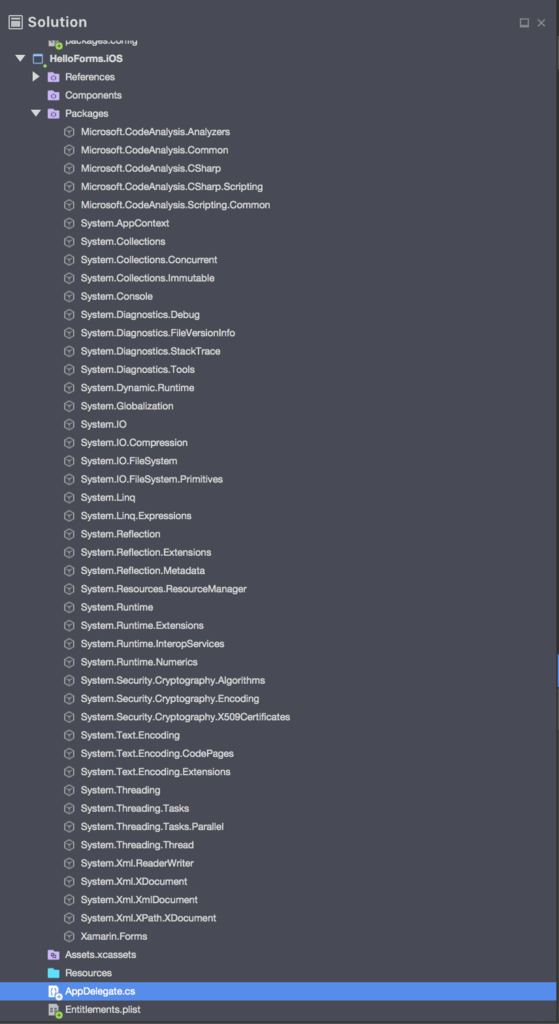Click package icon beside System.Console
The height and width of the screenshot is (1024, 559).
point(69,296)
